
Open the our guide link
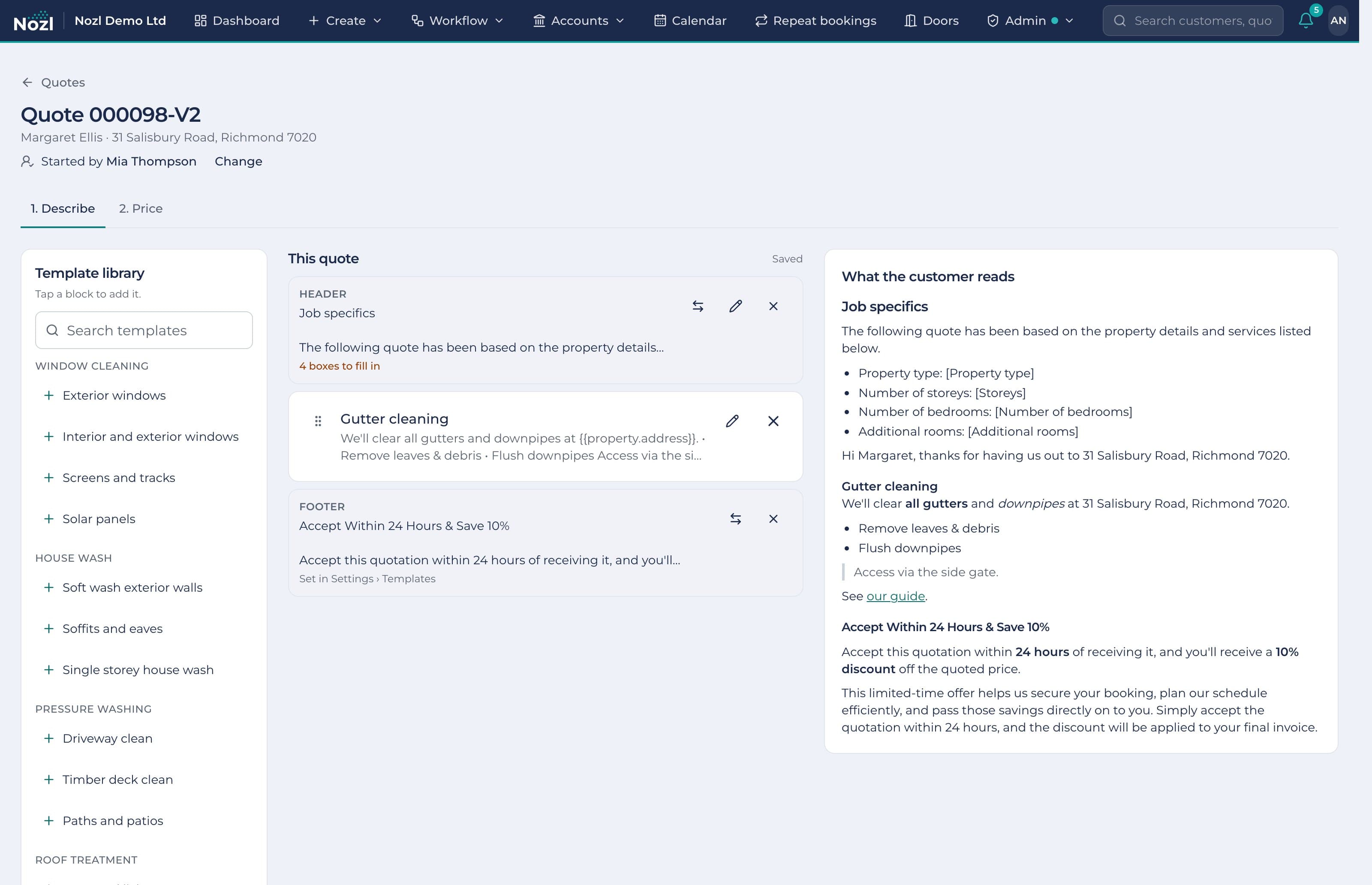coord(895,596)
